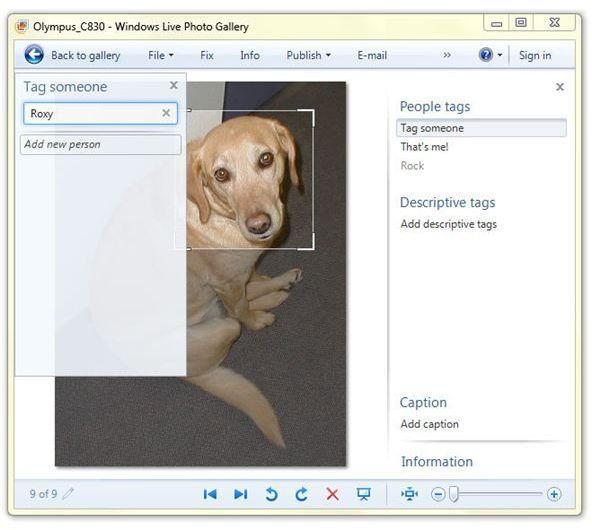This screenshot has height=530, width=592.
Task: Select Add new person option
Action: (100, 144)
